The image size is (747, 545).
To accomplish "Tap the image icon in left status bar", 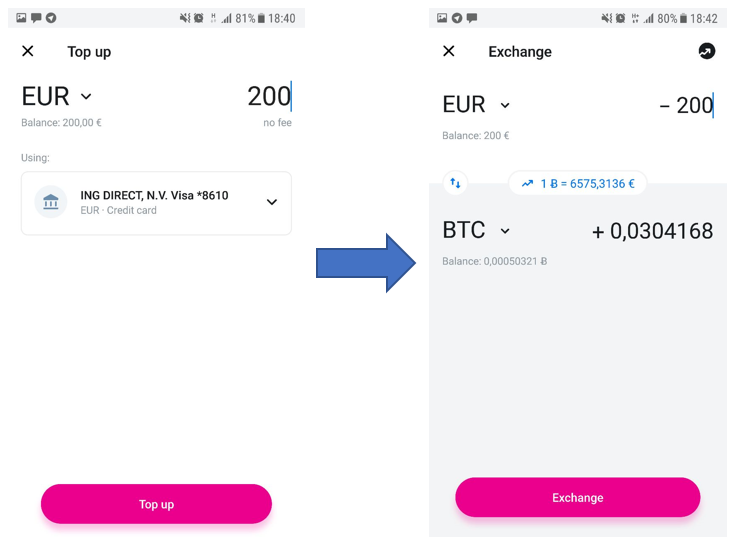I will pyautogui.click(x=21, y=18).
